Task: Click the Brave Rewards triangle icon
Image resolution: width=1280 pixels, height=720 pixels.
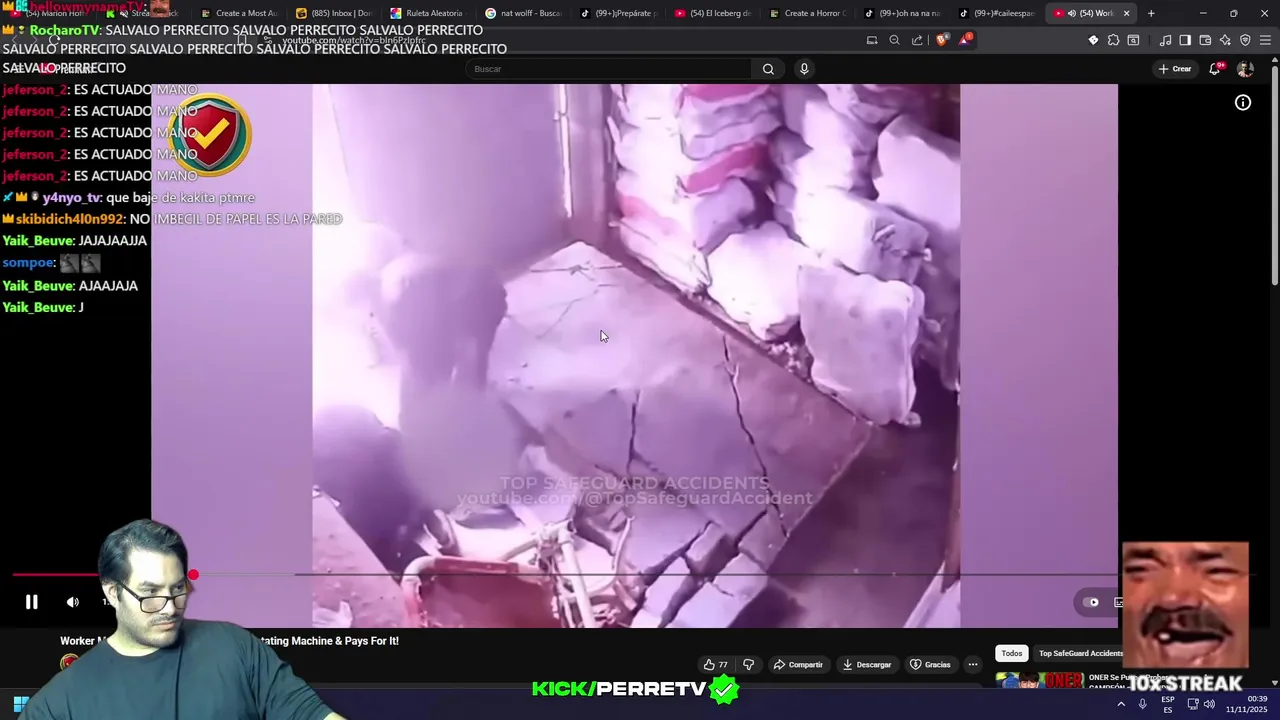Action: pyautogui.click(x=964, y=40)
